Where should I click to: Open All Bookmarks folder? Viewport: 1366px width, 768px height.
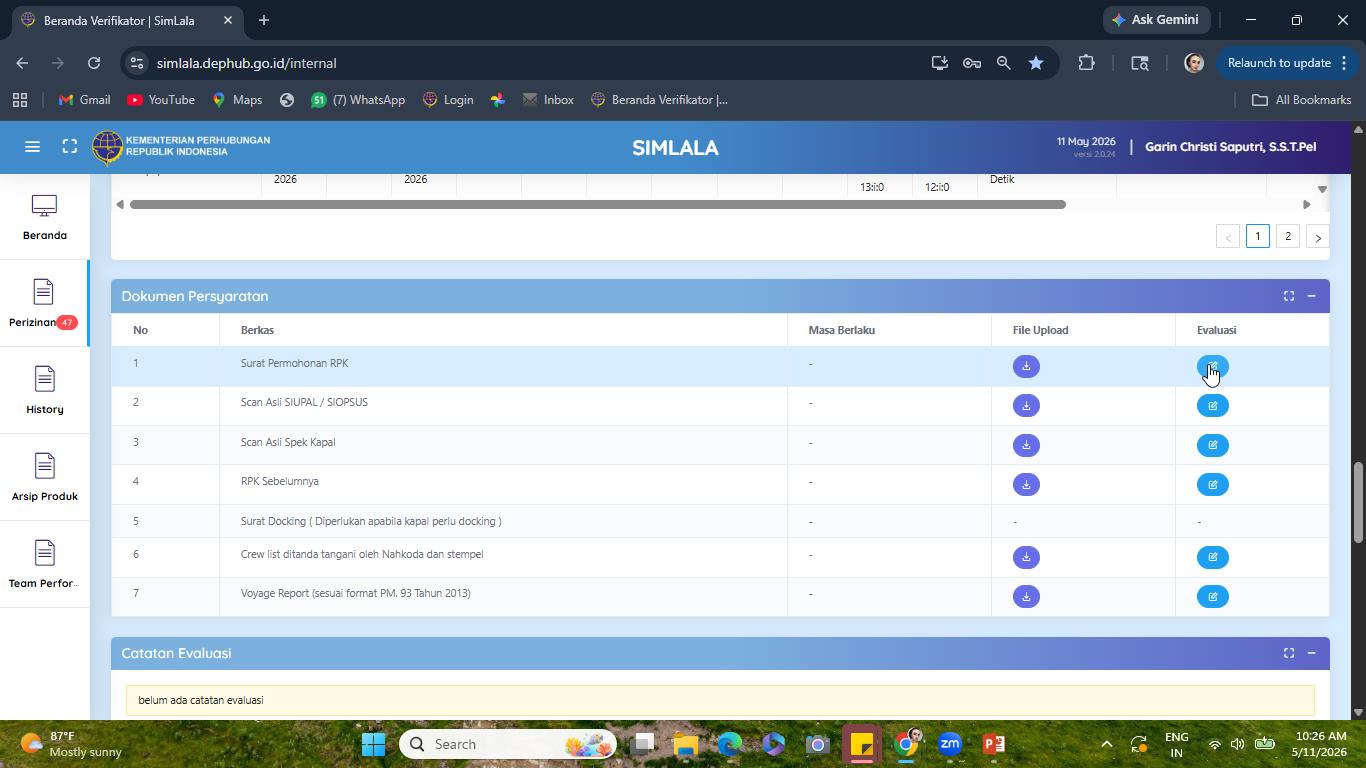(x=1301, y=100)
